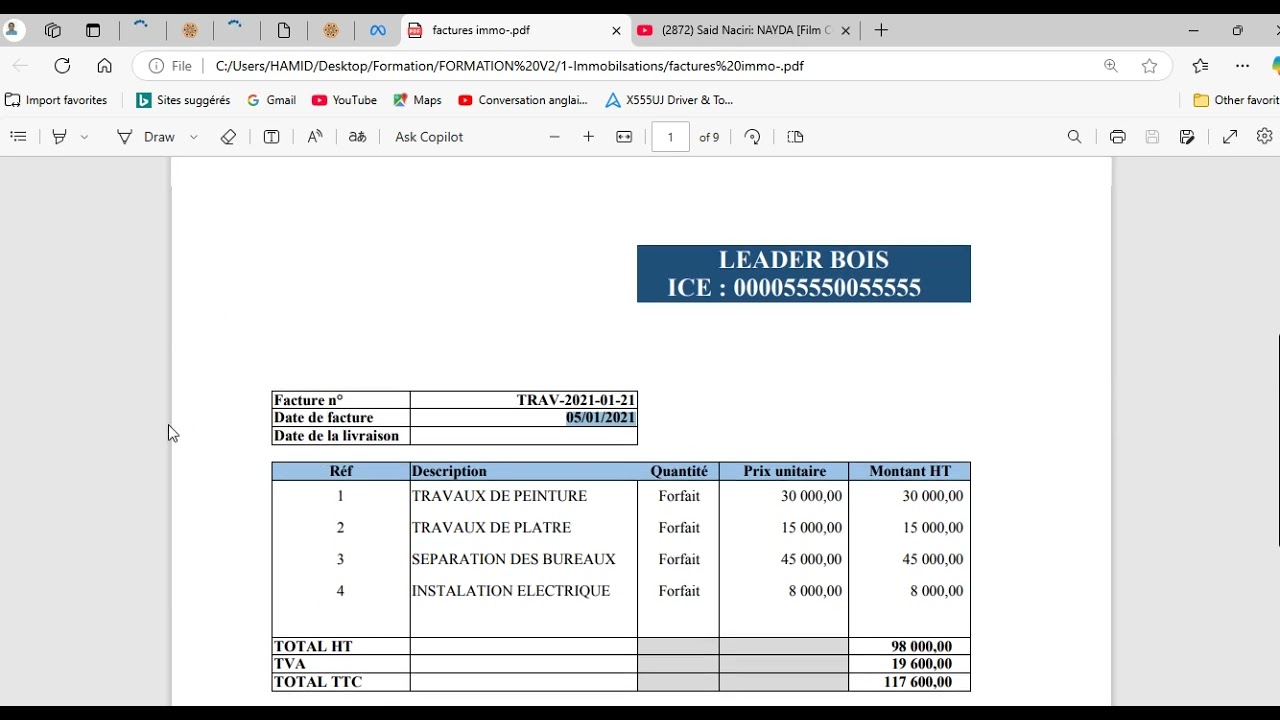Add this page to favorites with star
Screen dimensions: 1280x720
click(1150, 66)
